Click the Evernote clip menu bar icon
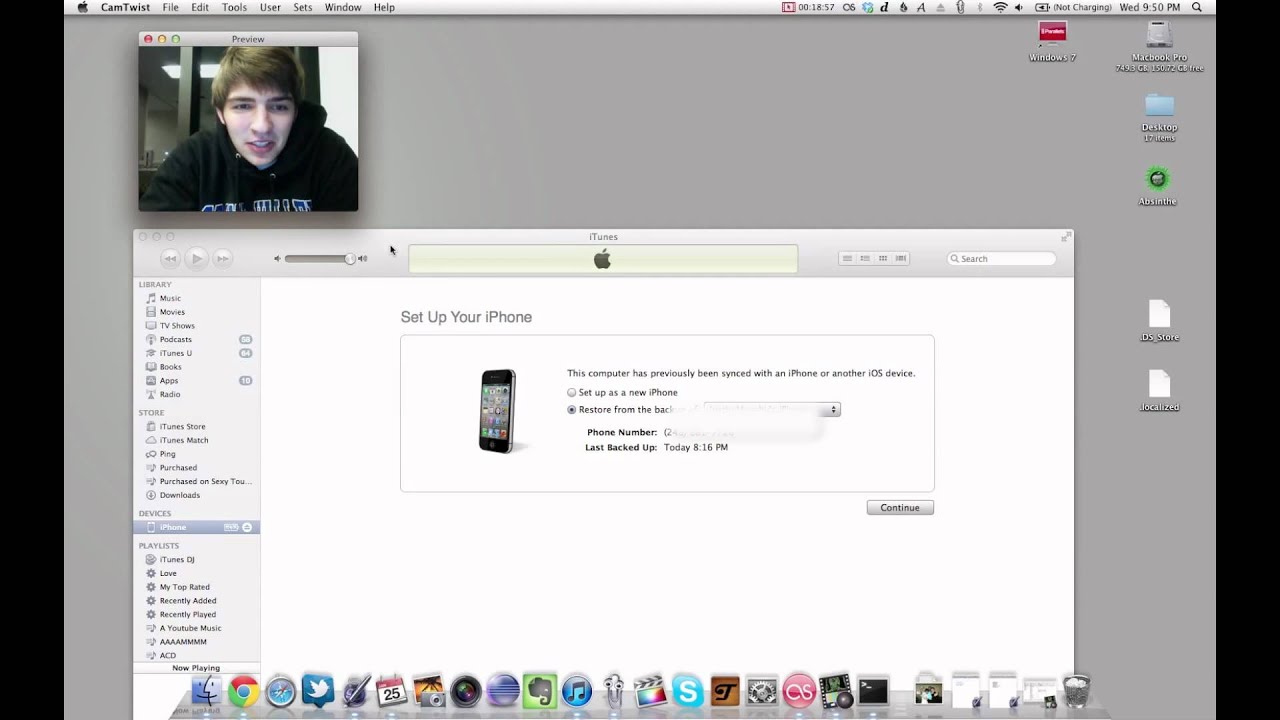Viewport: 1280px width, 720px height. click(x=960, y=7)
